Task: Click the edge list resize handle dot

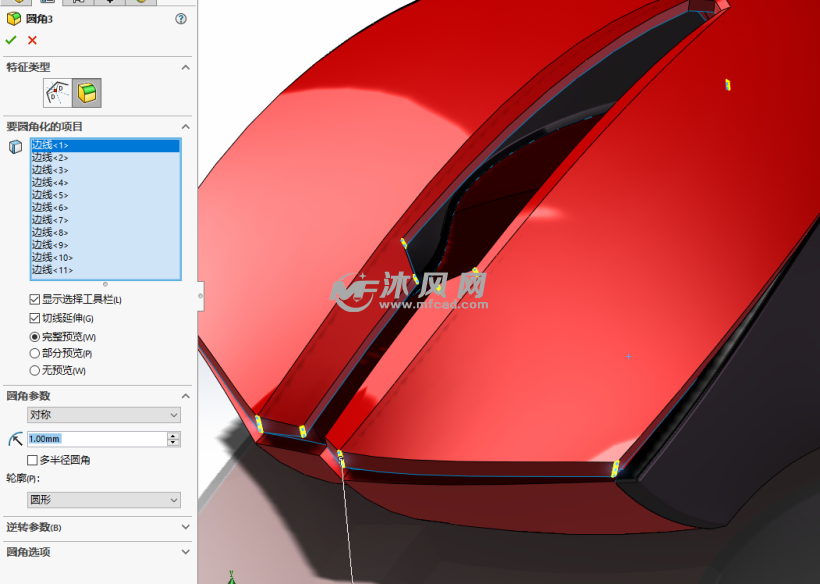Action: click(105, 284)
